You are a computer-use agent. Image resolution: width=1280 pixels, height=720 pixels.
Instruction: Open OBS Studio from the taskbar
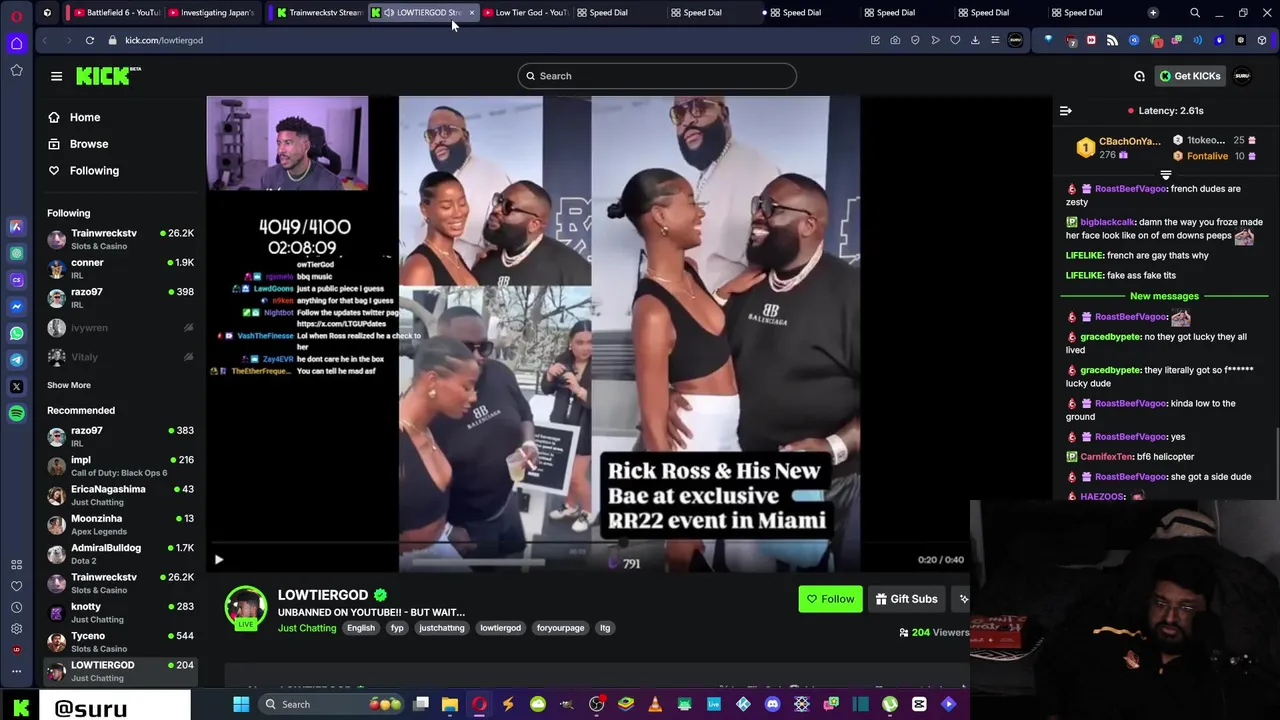596,704
